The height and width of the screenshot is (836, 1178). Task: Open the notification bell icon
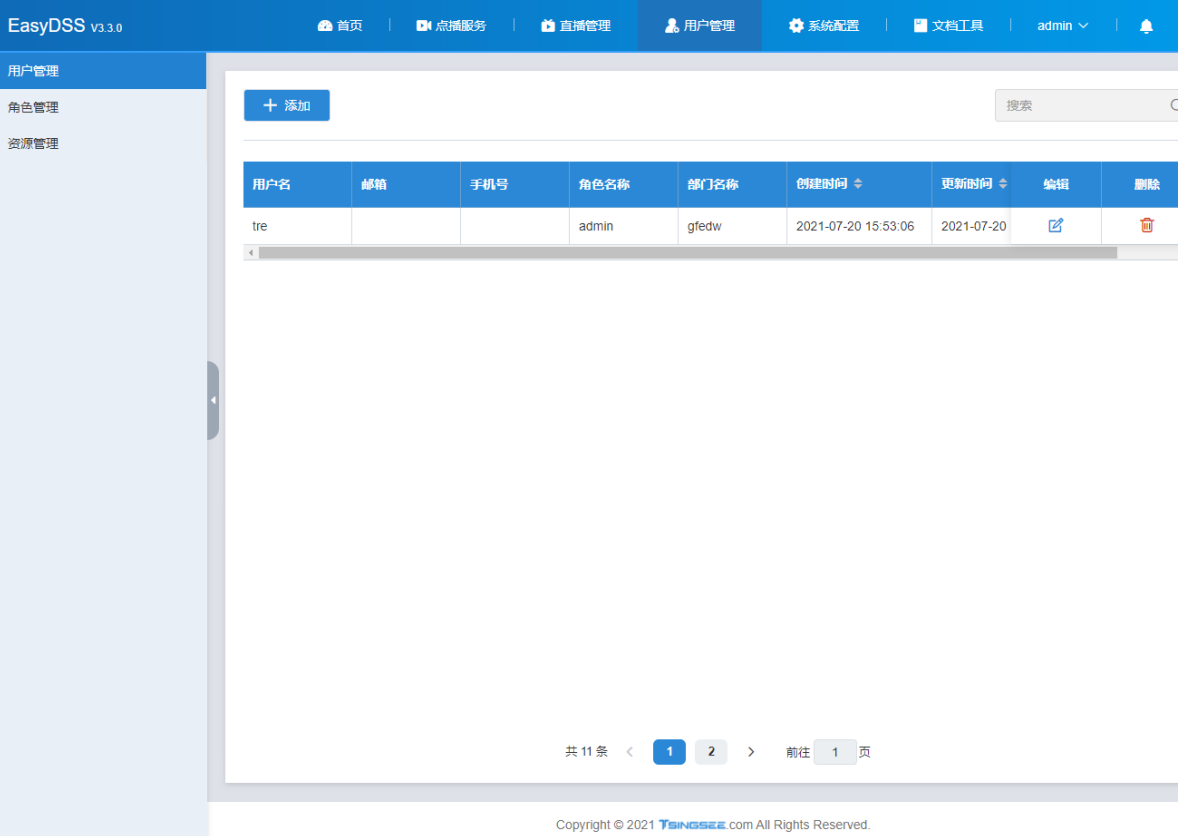coord(1146,26)
